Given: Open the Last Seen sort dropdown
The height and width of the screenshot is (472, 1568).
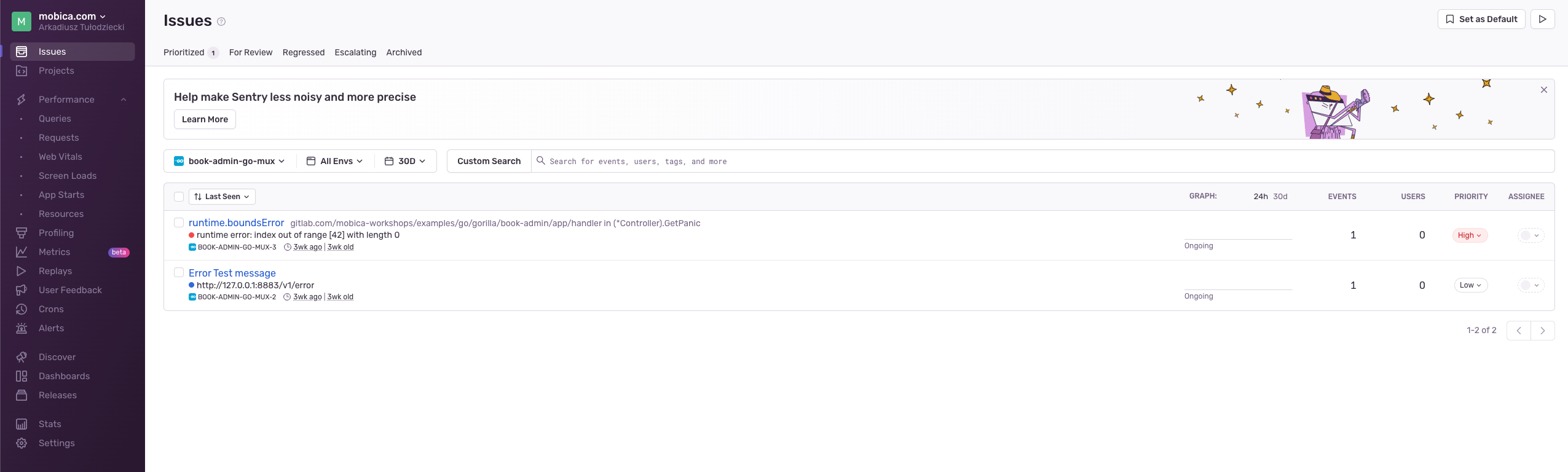Looking at the screenshot, I should coord(222,197).
